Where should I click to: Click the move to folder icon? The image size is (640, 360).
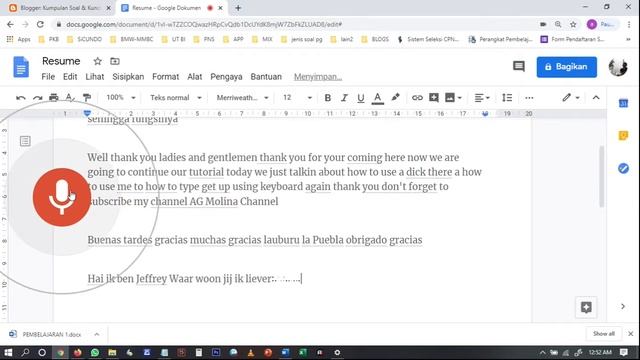pyautogui.click(x=115, y=61)
